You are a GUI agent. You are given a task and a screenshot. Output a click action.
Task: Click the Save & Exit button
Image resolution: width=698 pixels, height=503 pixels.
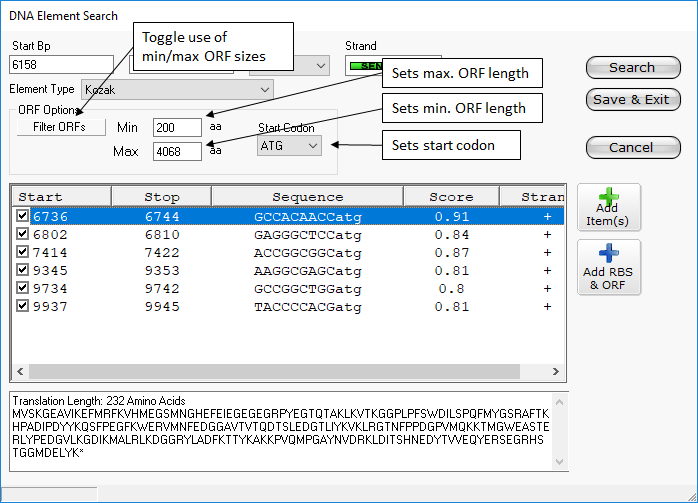tap(632, 100)
